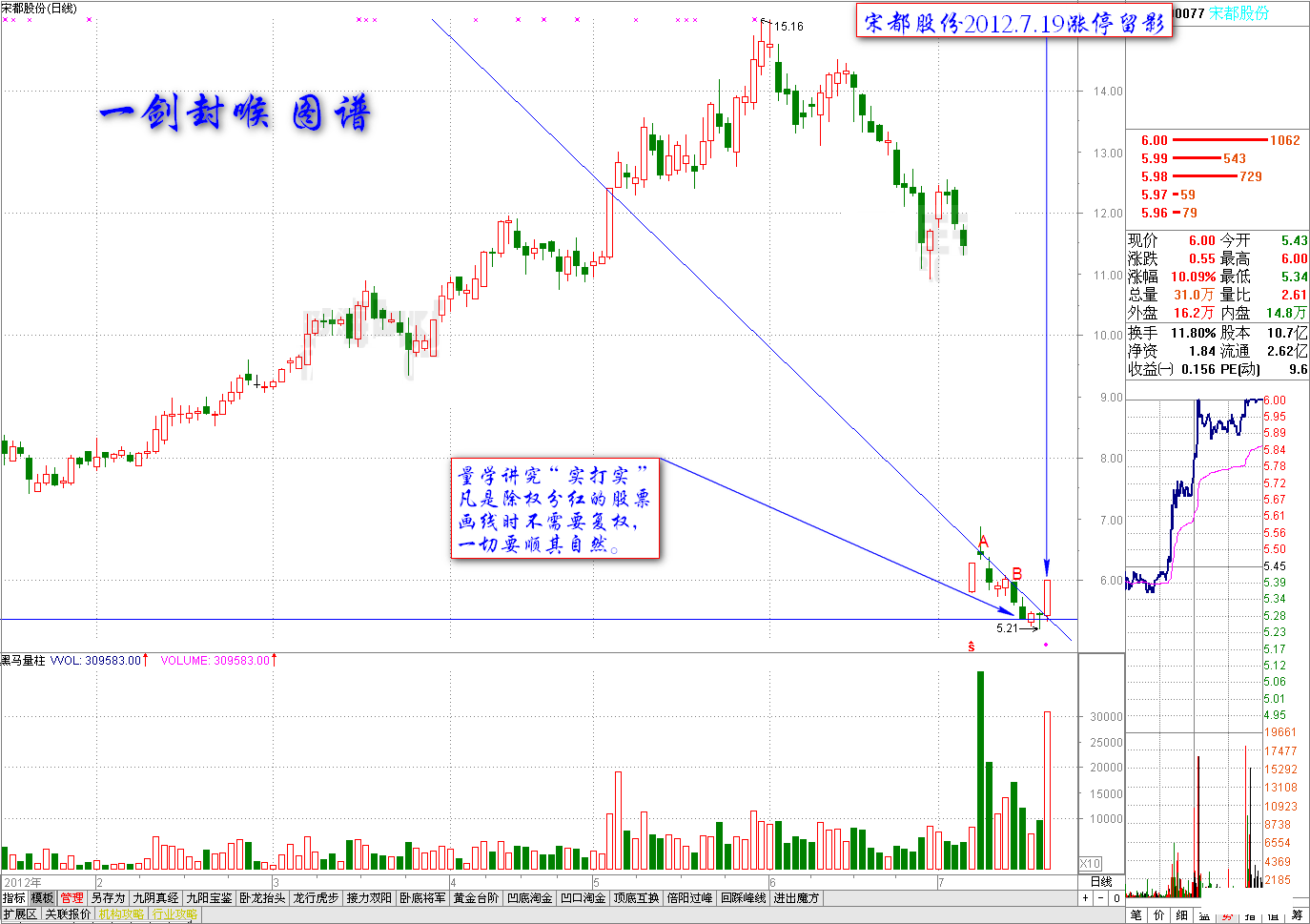Click the 宋都股份 stock name in the quote header

[1239, 12]
